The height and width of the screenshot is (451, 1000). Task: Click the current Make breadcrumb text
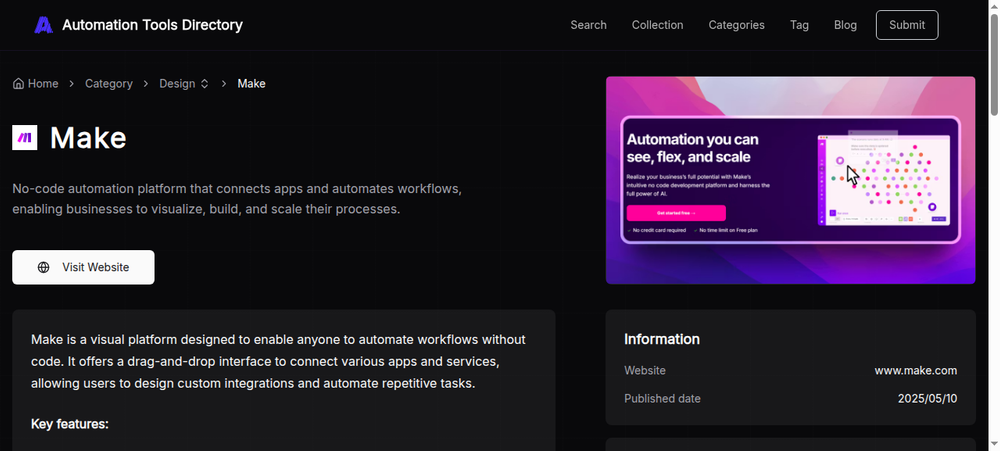click(x=251, y=84)
